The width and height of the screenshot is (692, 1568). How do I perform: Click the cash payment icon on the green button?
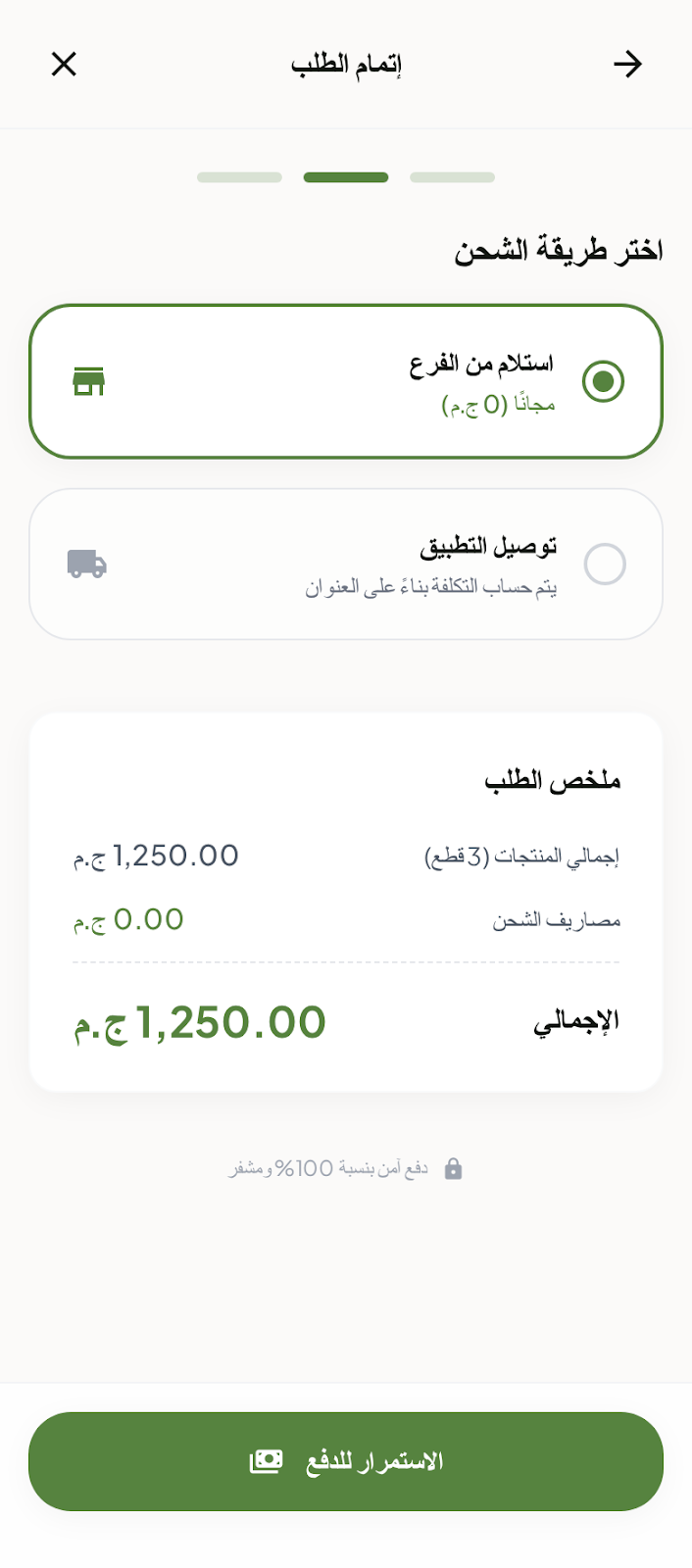(x=268, y=1461)
